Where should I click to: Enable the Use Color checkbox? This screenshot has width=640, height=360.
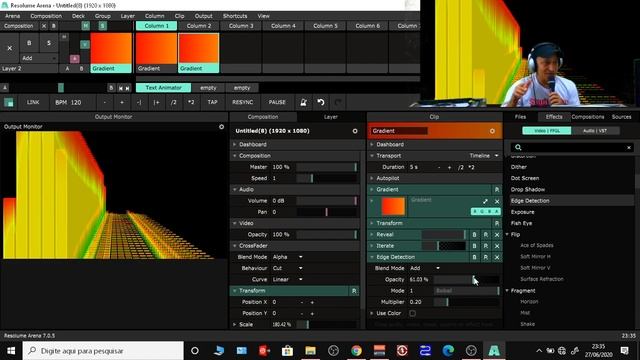[412, 313]
